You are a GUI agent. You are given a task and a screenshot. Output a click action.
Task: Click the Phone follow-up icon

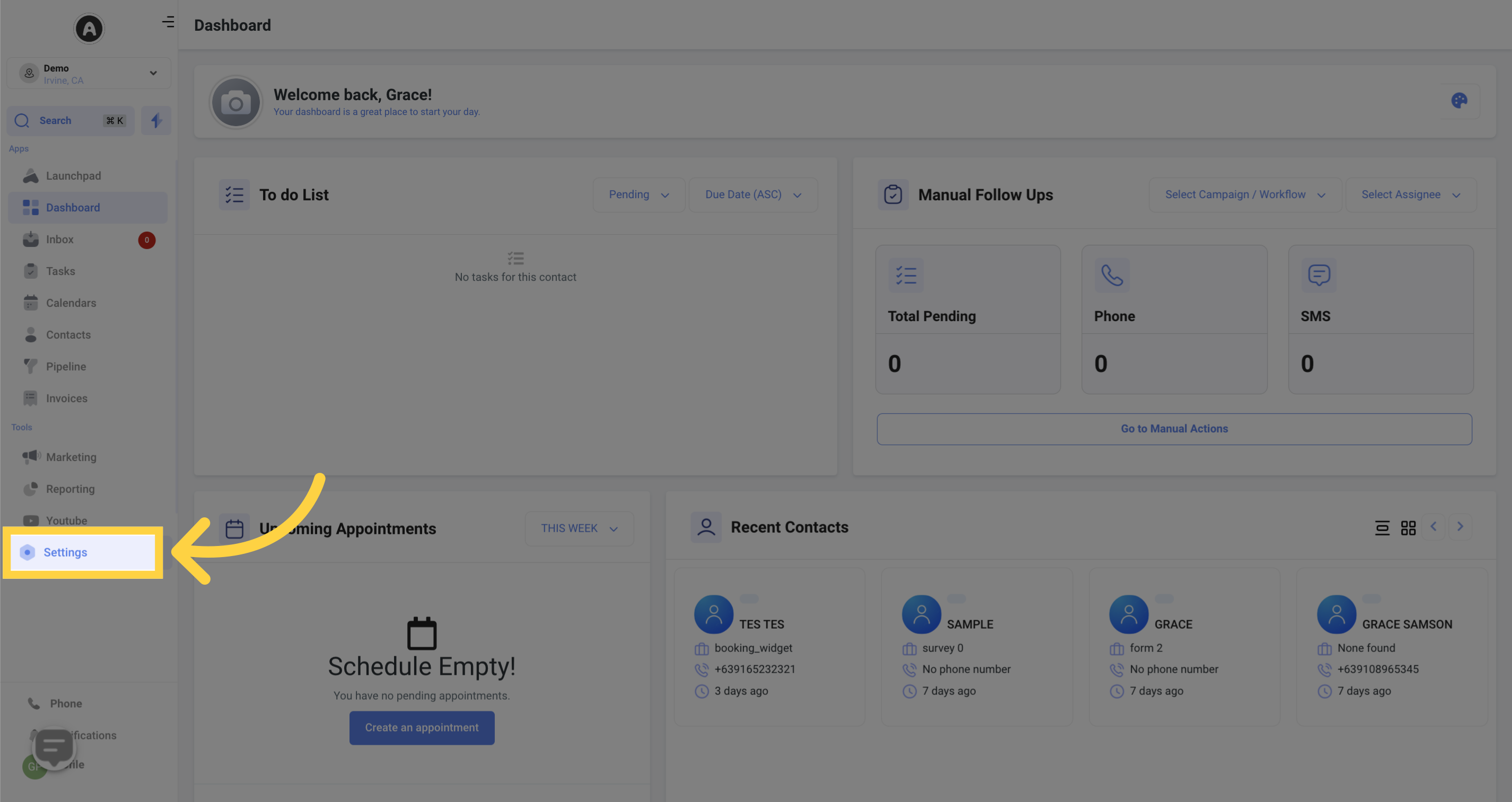pos(1112,275)
